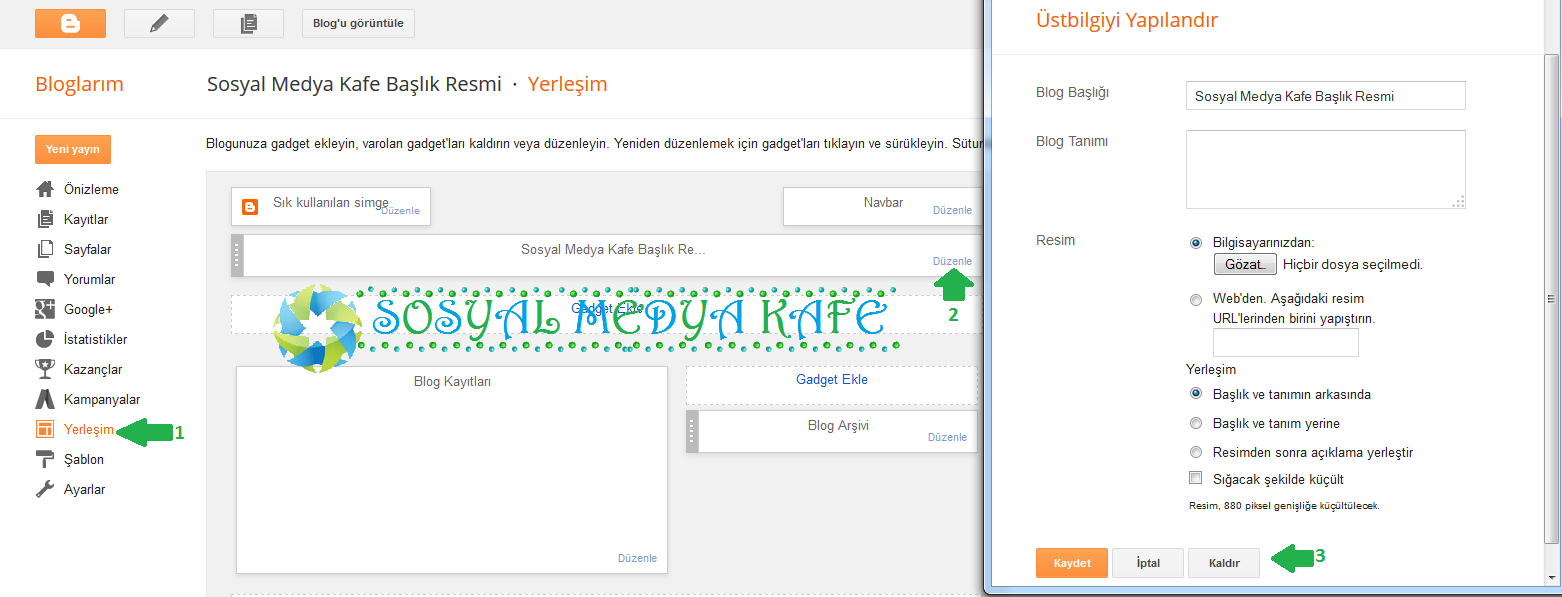
Task: Click the Sayfalar pages icon
Action: click(x=45, y=249)
